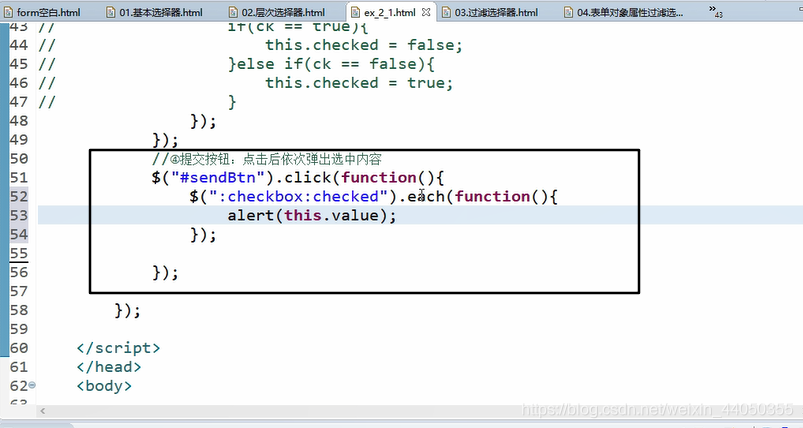Collapse the body tag fold on line 62
This screenshot has width=803, height=428.
32,385
